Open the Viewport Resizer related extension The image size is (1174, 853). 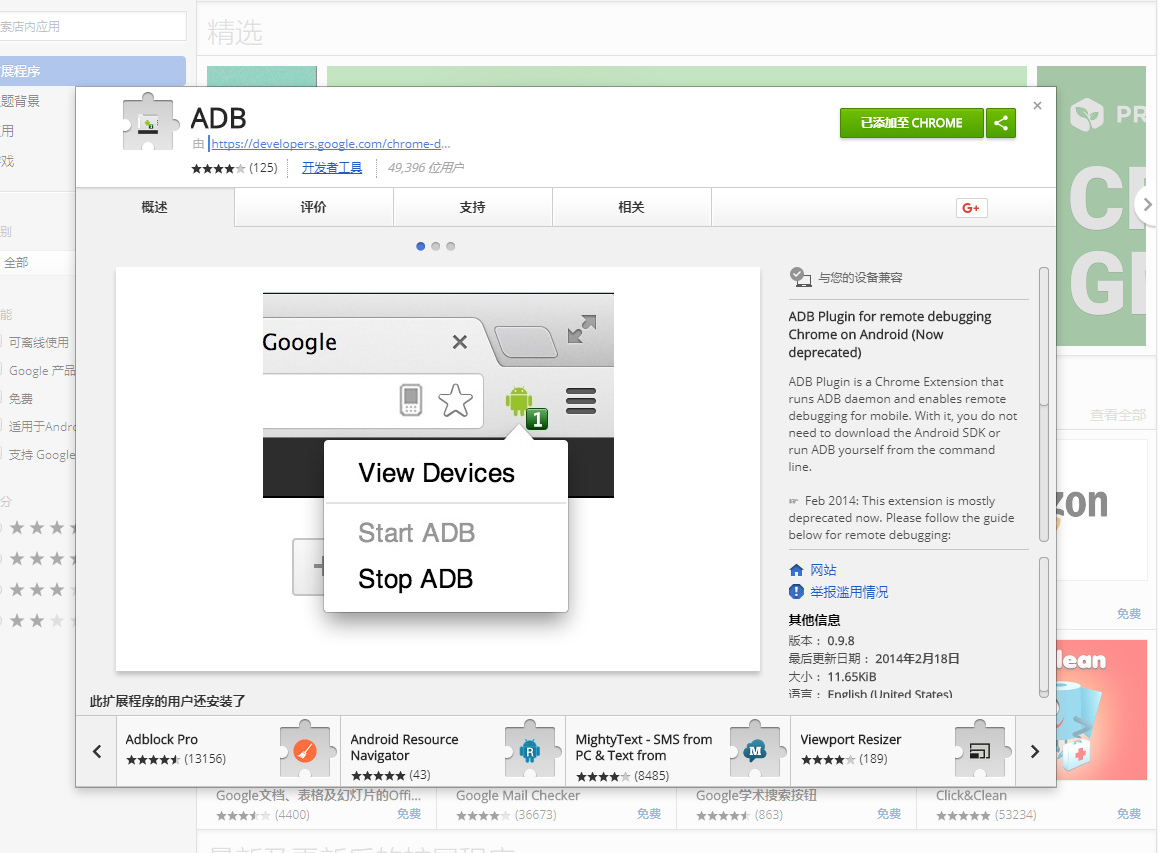pyautogui.click(x=902, y=750)
